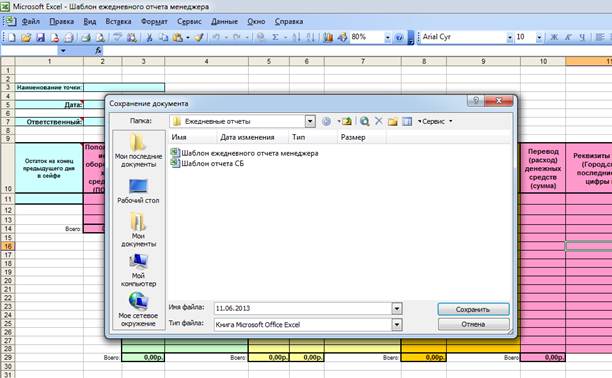Viewport: 612px width, 378px height.
Task: Open the Arial Cyr font dropdown
Action: [509, 37]
